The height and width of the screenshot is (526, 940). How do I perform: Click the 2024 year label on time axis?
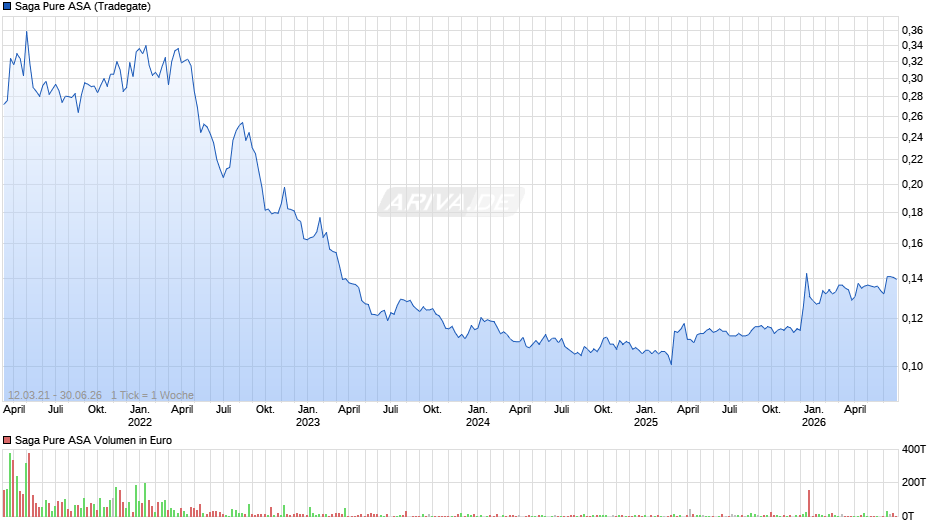coord(478,422)
